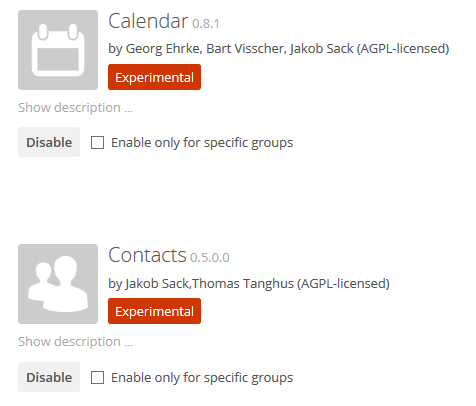Click the Calendar app icon
Viewport: 476px width, 406px height.
click(58, 50)
